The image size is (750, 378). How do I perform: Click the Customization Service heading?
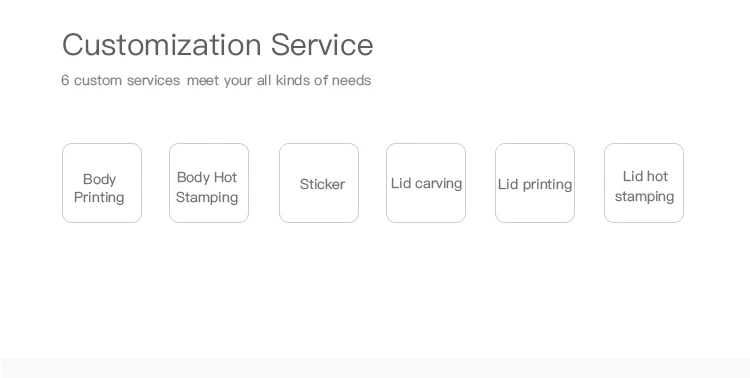[218, 44]
